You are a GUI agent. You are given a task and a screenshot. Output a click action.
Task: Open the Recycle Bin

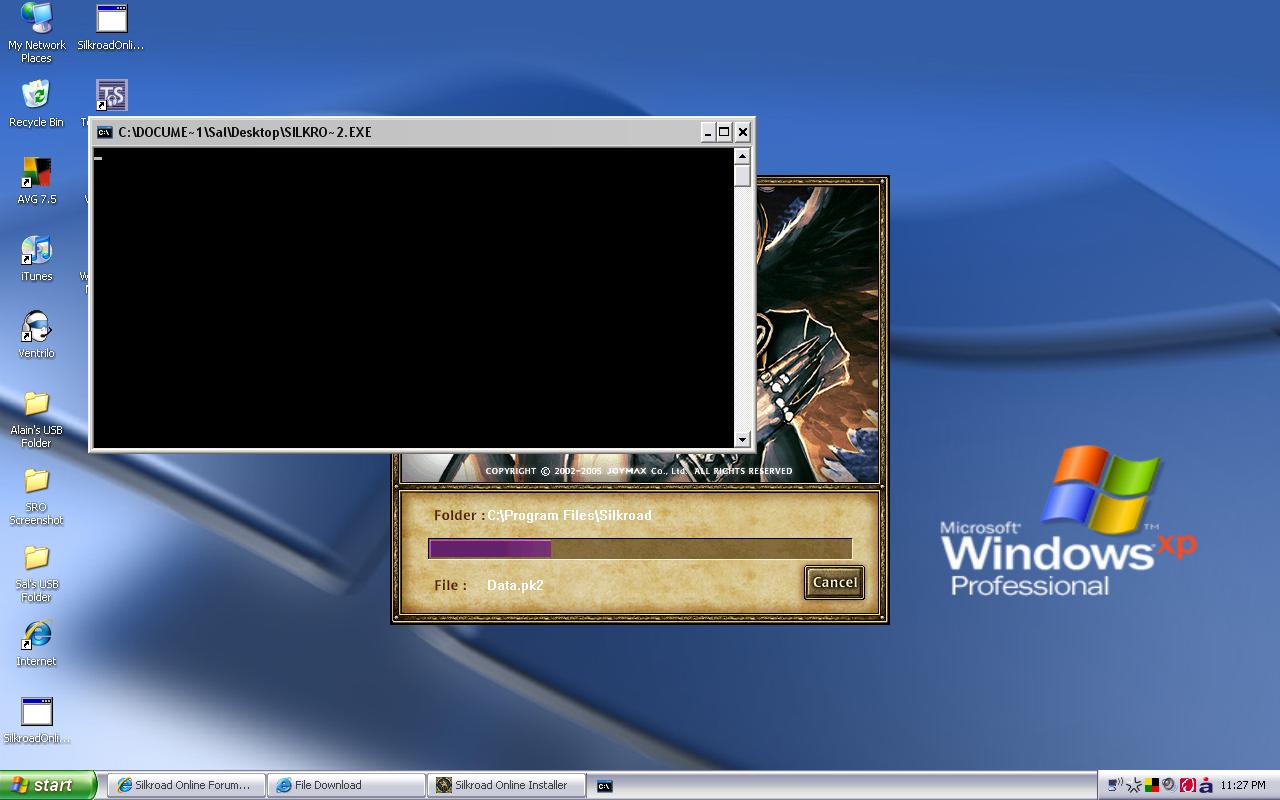pyautogui.click(x=36, y=97)
